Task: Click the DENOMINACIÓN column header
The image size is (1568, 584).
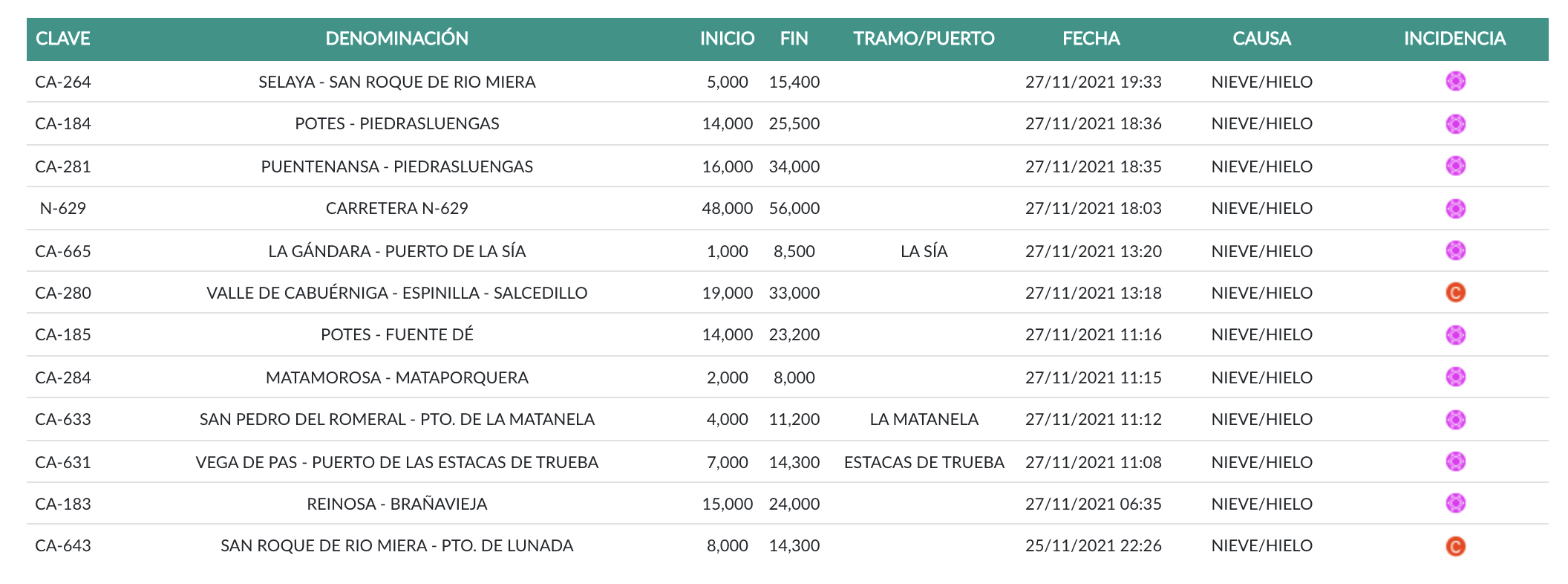Action: pyautogui.click(x=396, y=39)
